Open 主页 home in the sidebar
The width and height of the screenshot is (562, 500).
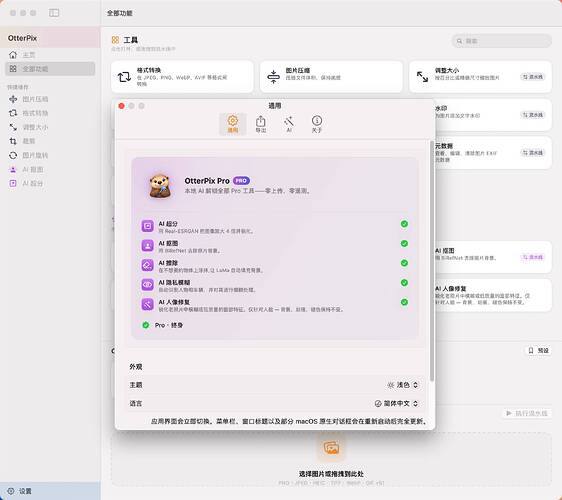tap(50, 55)
